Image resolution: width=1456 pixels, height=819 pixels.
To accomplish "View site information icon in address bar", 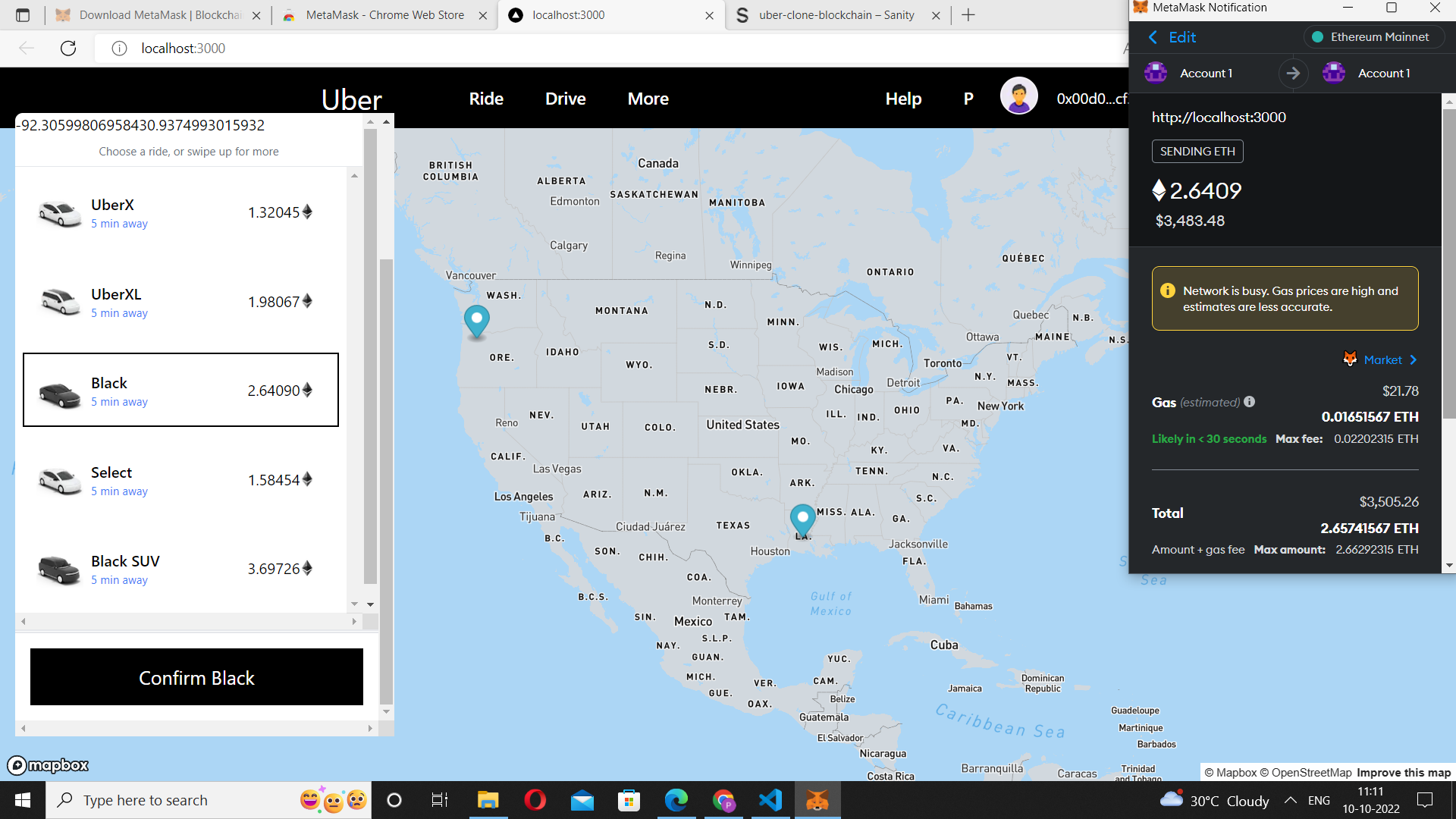I will pyautogui.click(x=119, y=49).
